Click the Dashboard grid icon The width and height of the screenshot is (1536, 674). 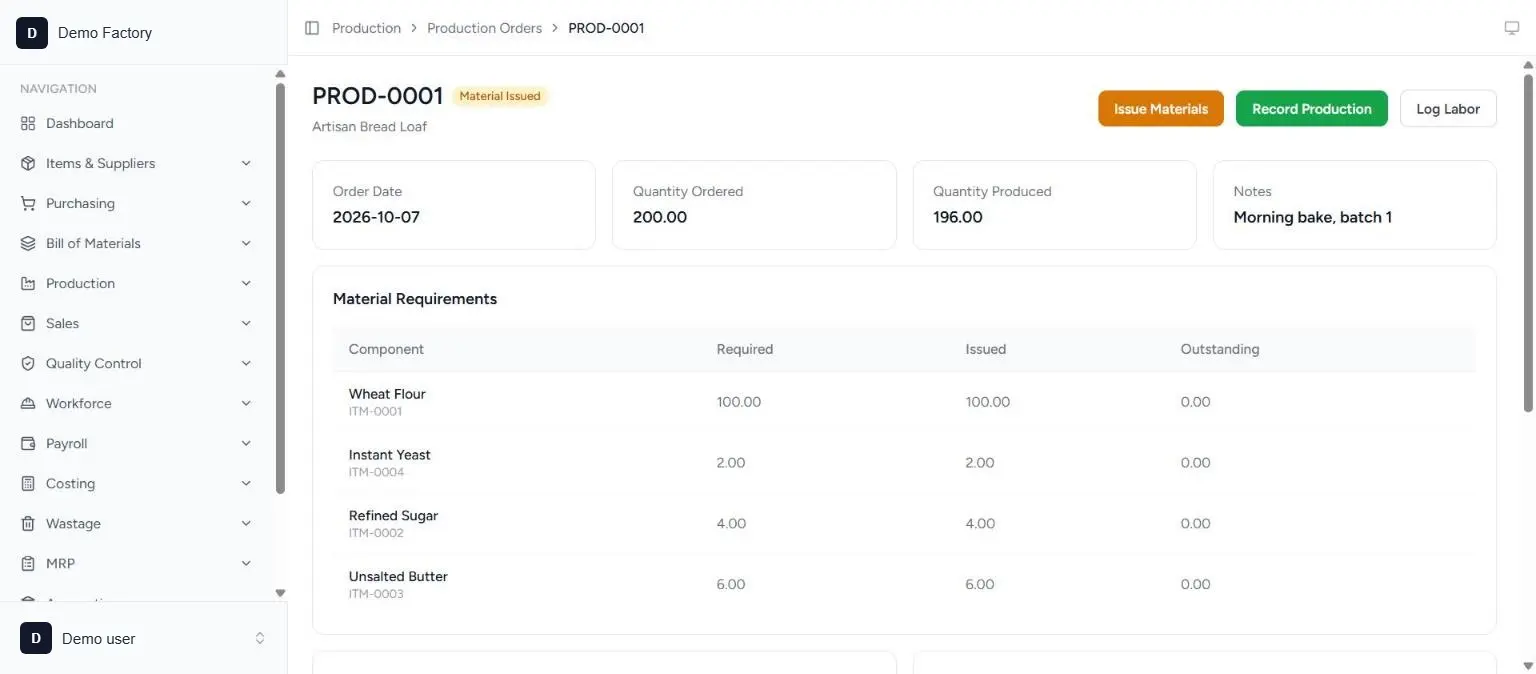click(28, 123)
